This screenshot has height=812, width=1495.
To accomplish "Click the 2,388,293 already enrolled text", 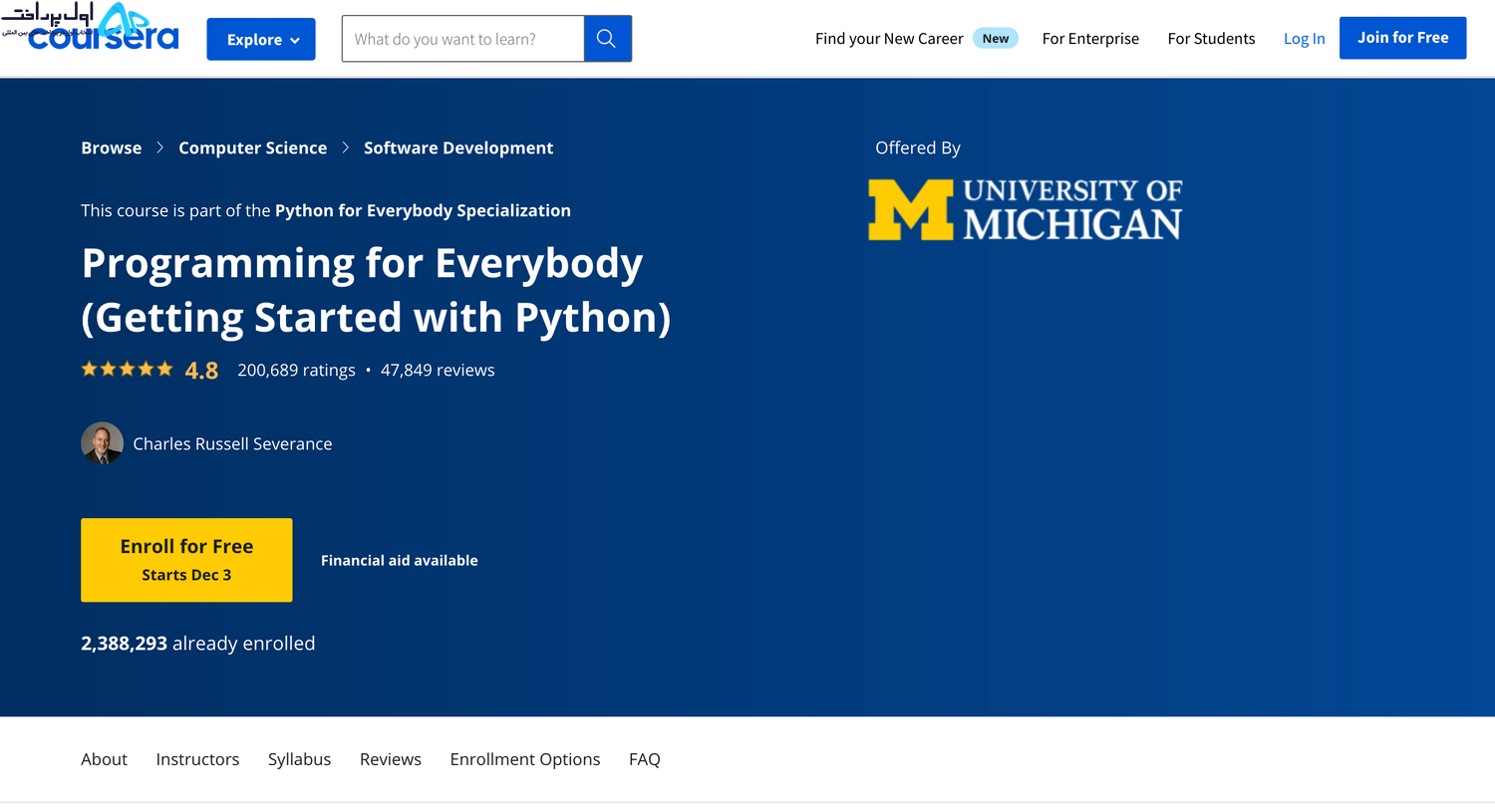I will point(198,644).
